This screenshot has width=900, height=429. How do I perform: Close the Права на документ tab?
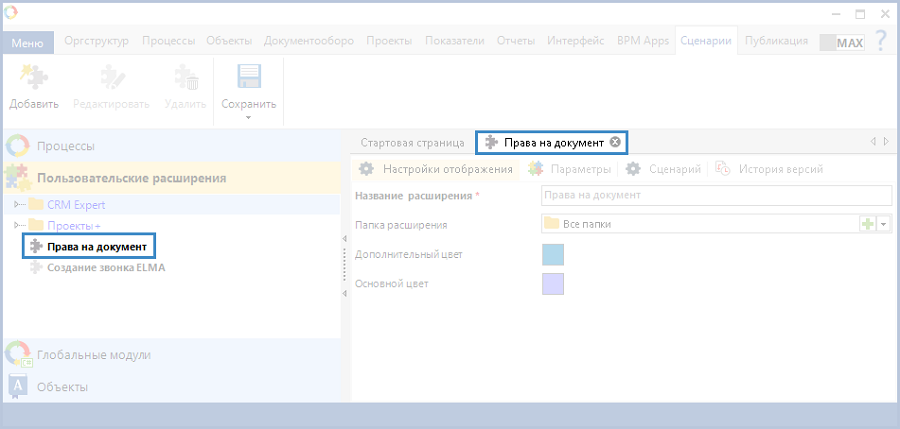(x=616, y=143)
